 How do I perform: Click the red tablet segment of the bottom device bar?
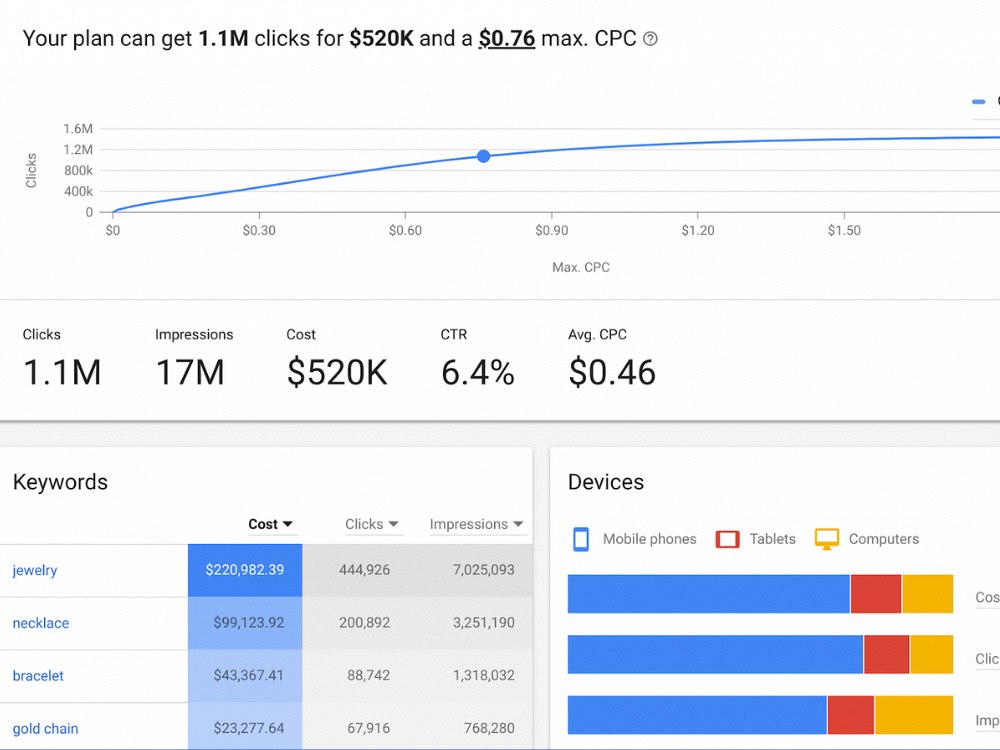[x=851, y=715]
